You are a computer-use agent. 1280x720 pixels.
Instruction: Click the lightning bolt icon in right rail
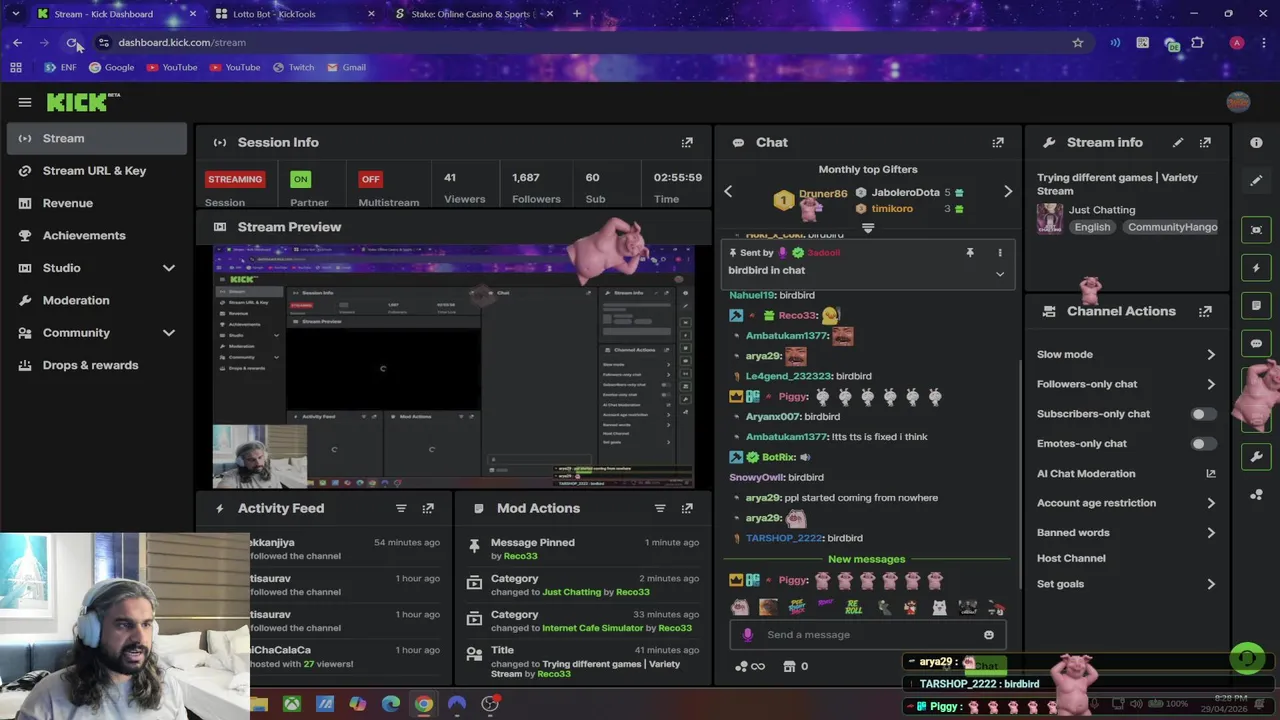click(x=1256, y=268)
